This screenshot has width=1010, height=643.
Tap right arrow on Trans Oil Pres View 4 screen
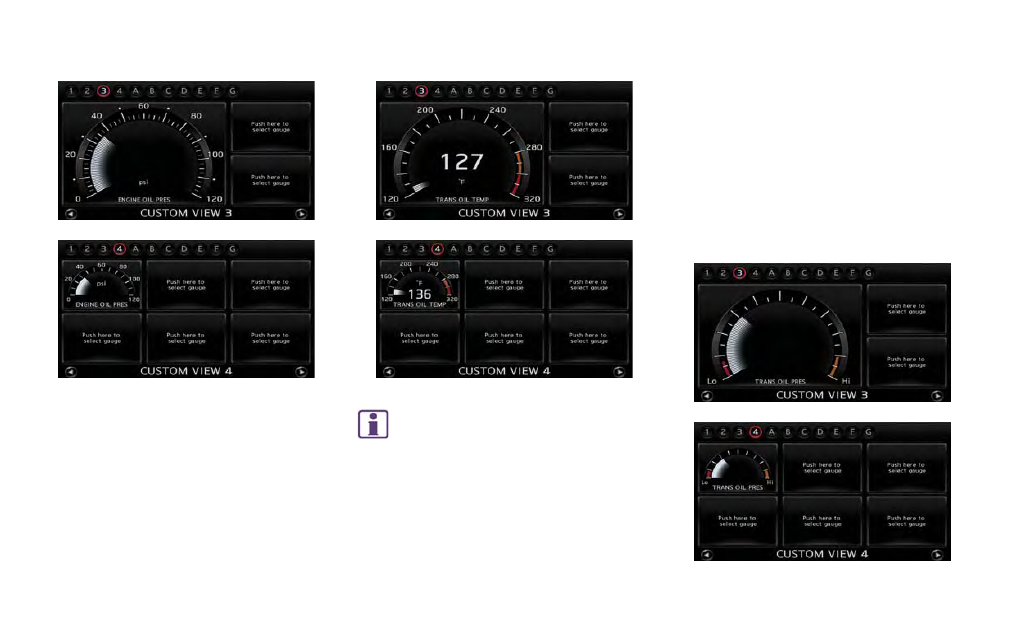(x=937, y=554)
